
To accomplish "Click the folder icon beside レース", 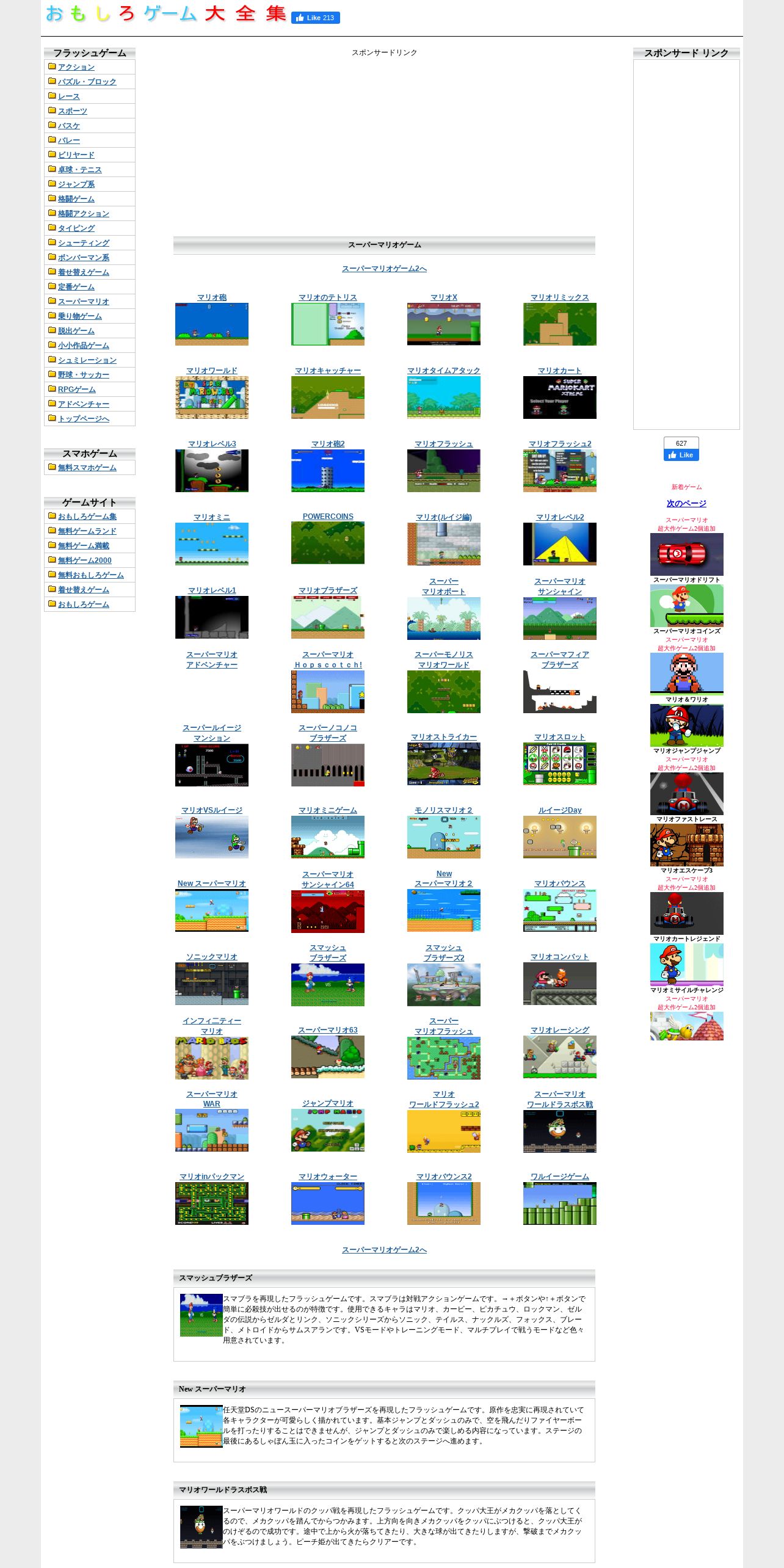I will (x=52, y=96).
